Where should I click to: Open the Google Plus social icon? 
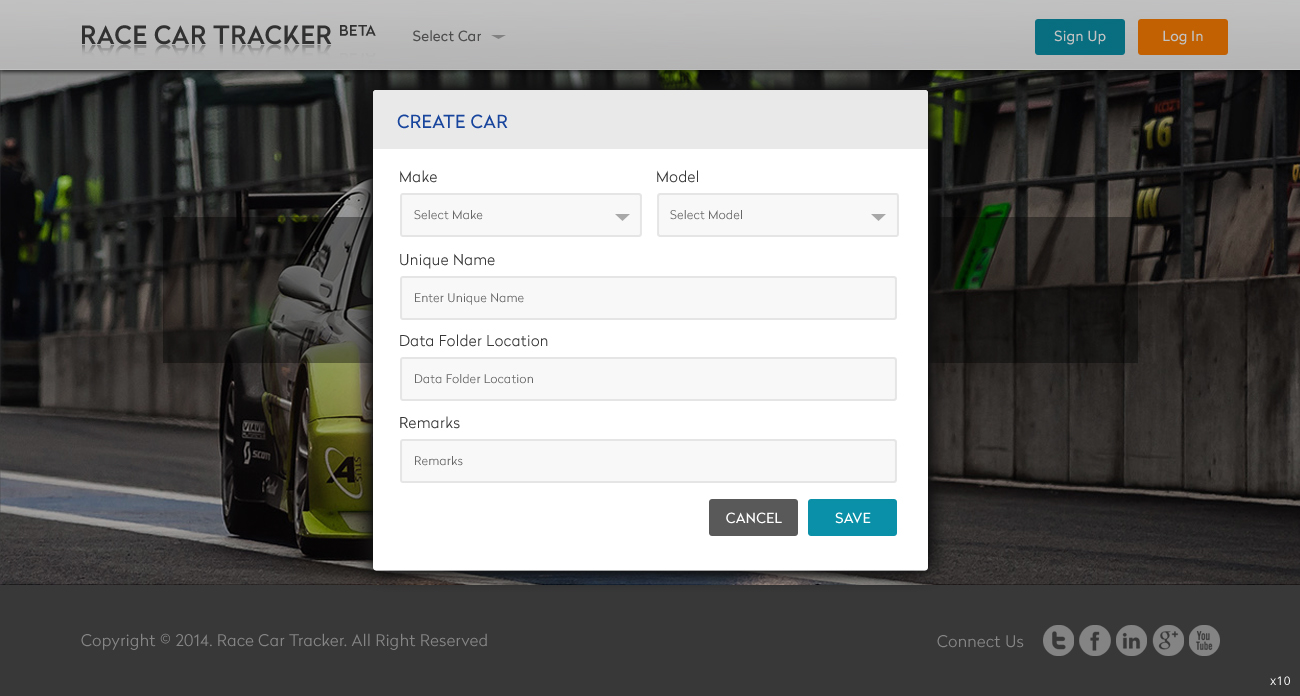tap(1168, 640)
